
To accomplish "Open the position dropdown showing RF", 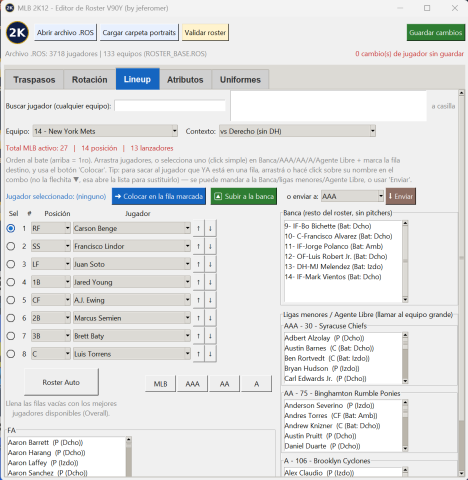I will coord(51,228).
